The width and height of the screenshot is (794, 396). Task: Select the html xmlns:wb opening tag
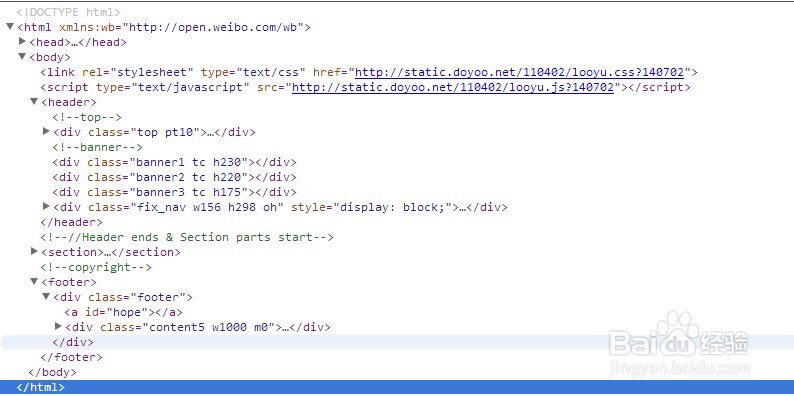pyautogui.click(x=164, y=27)
